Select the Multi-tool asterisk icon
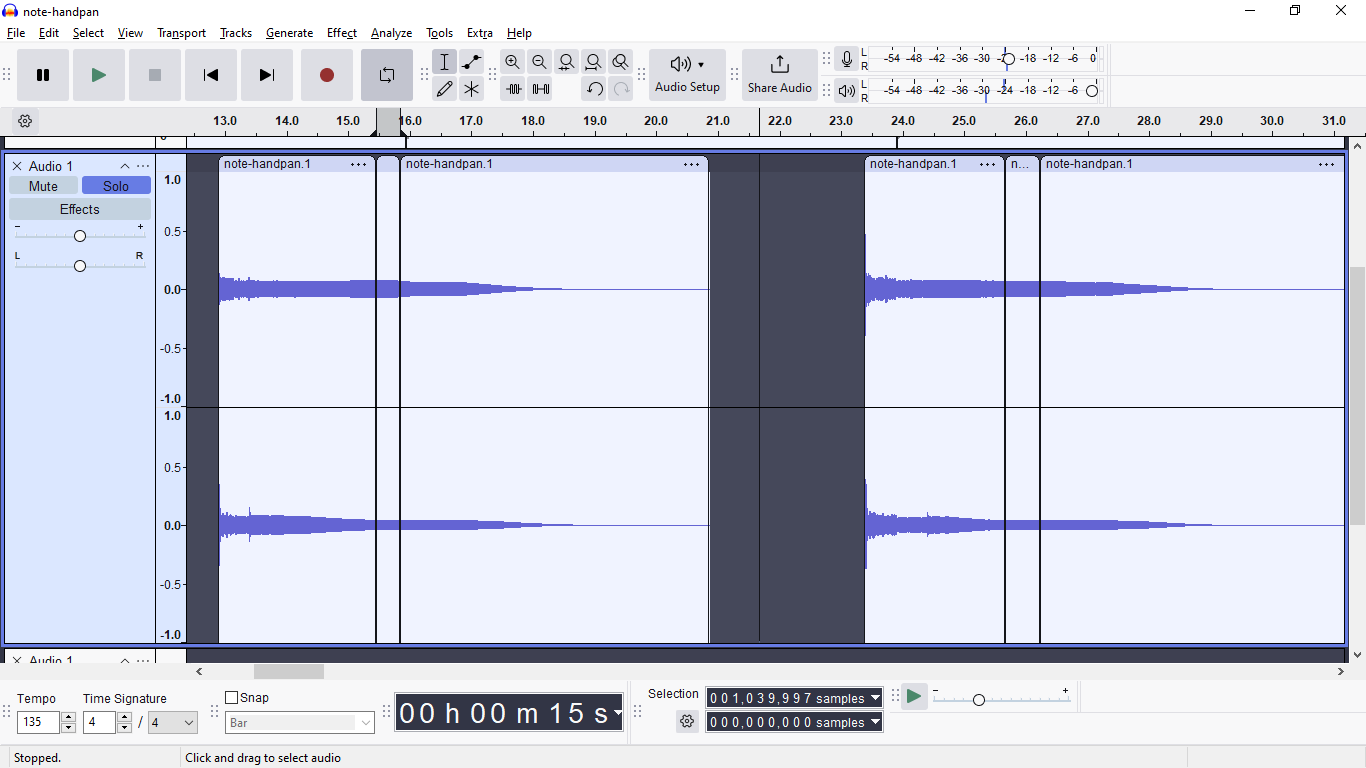 point(472,89)
